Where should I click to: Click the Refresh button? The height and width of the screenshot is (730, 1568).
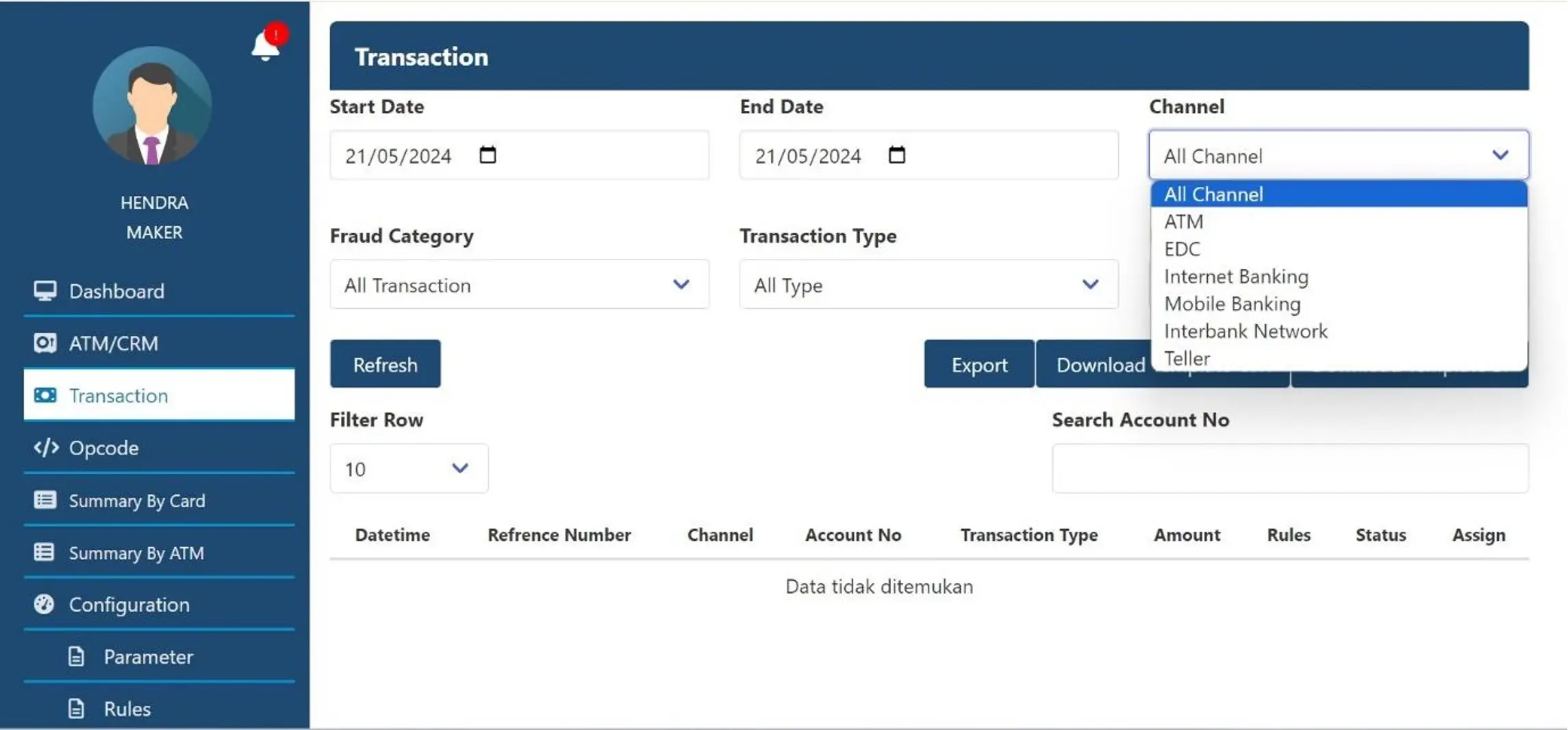click(x=385, y=364)
